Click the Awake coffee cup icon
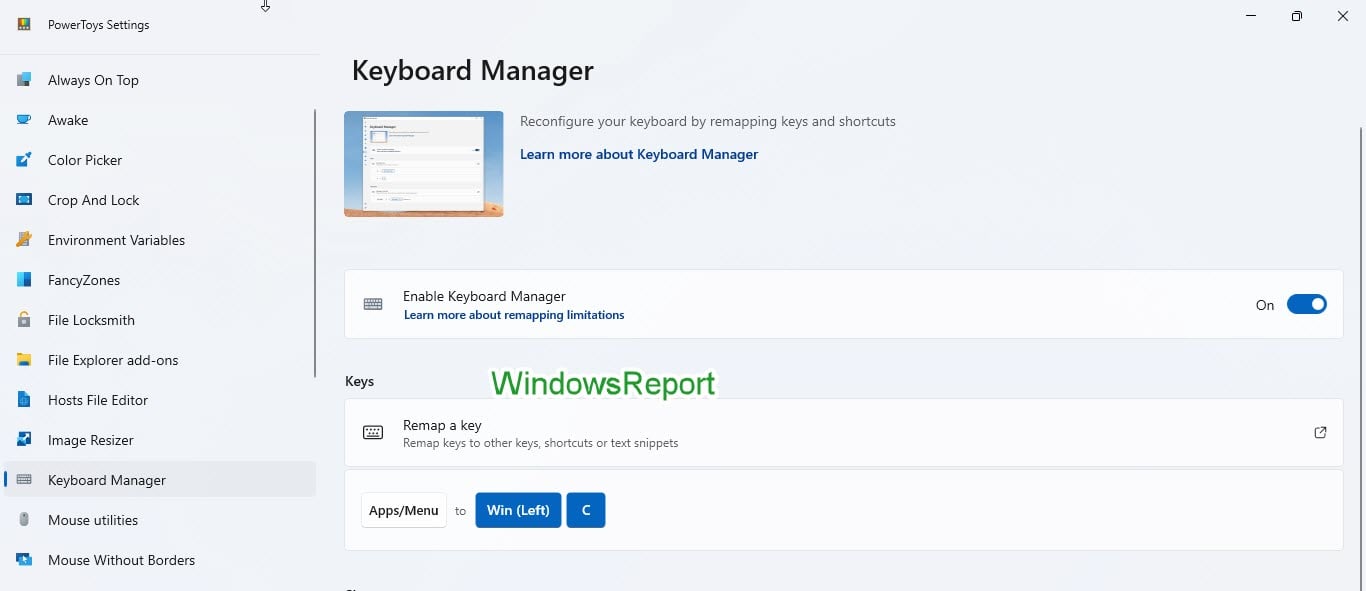The width and height of the screenshot is (1366, 591). tap(24, 120)
